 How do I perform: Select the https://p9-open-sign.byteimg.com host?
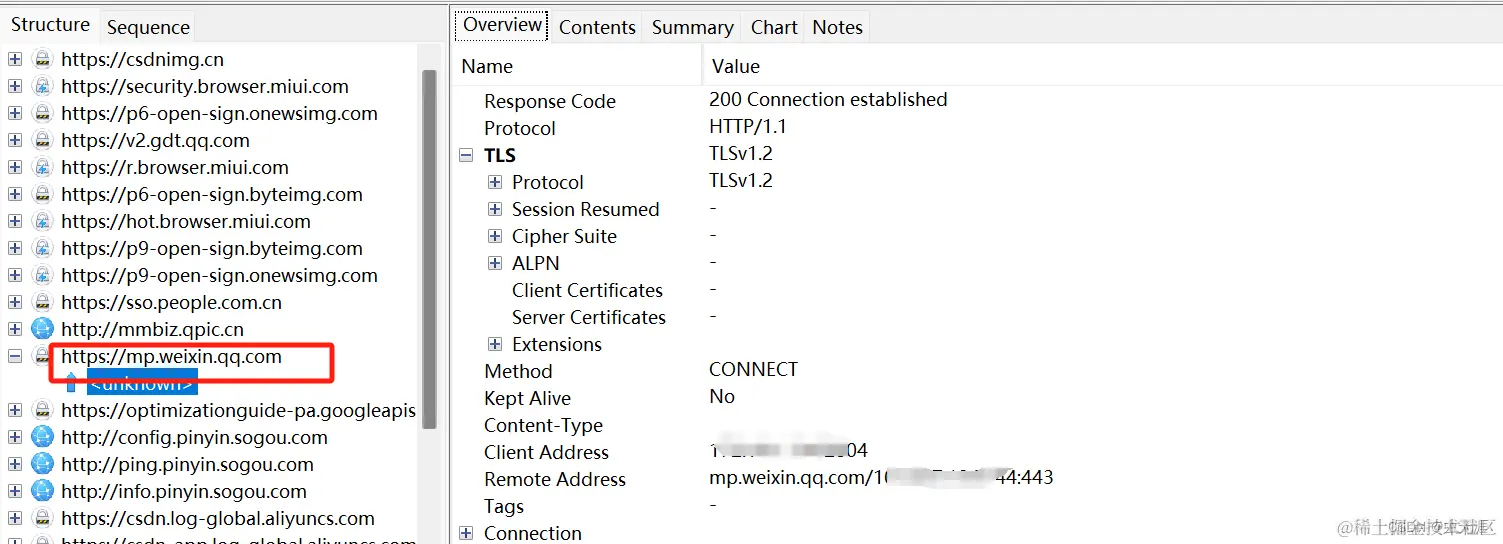[212, 248]
